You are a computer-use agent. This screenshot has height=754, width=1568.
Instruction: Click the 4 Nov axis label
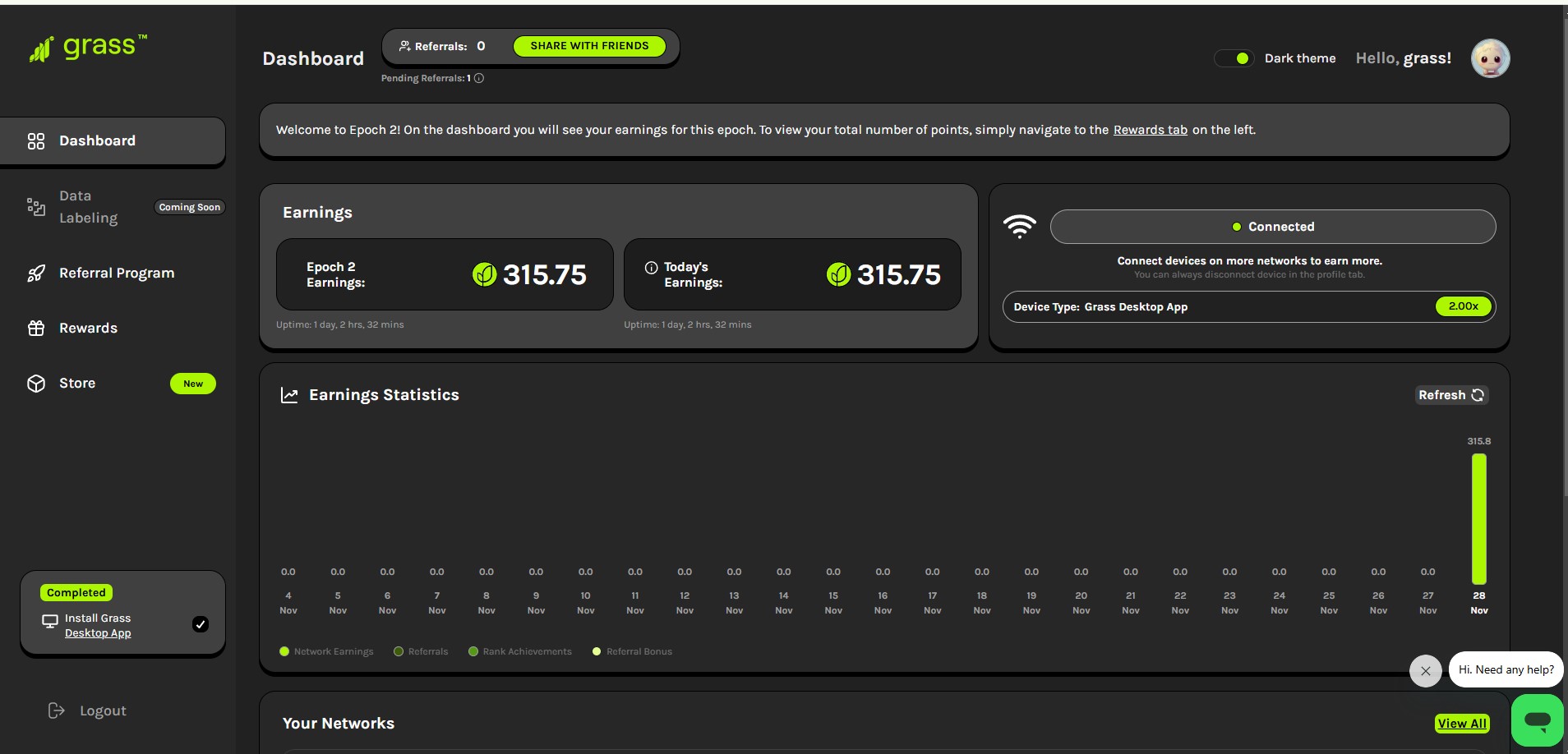(x=288, y=603)
